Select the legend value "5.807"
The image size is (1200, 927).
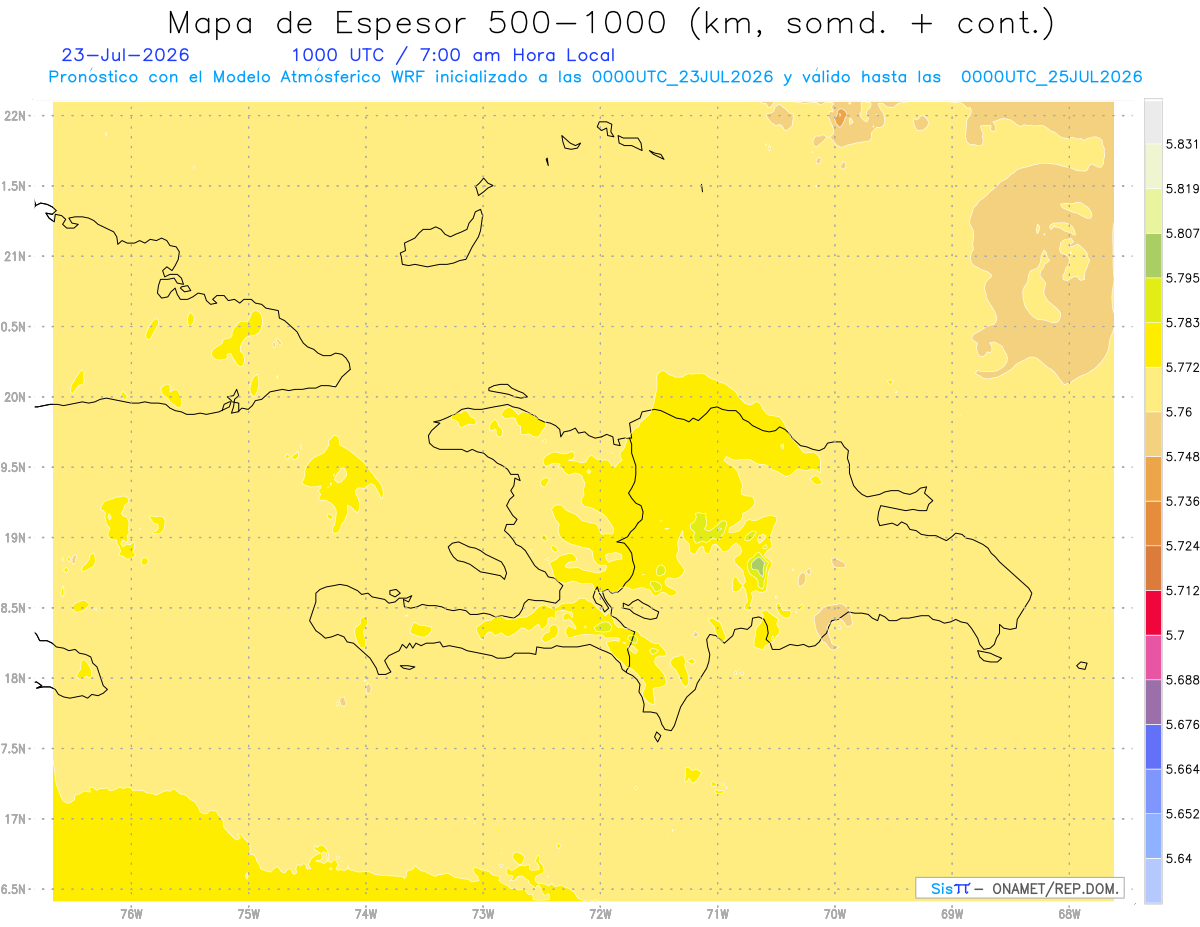1182,234
